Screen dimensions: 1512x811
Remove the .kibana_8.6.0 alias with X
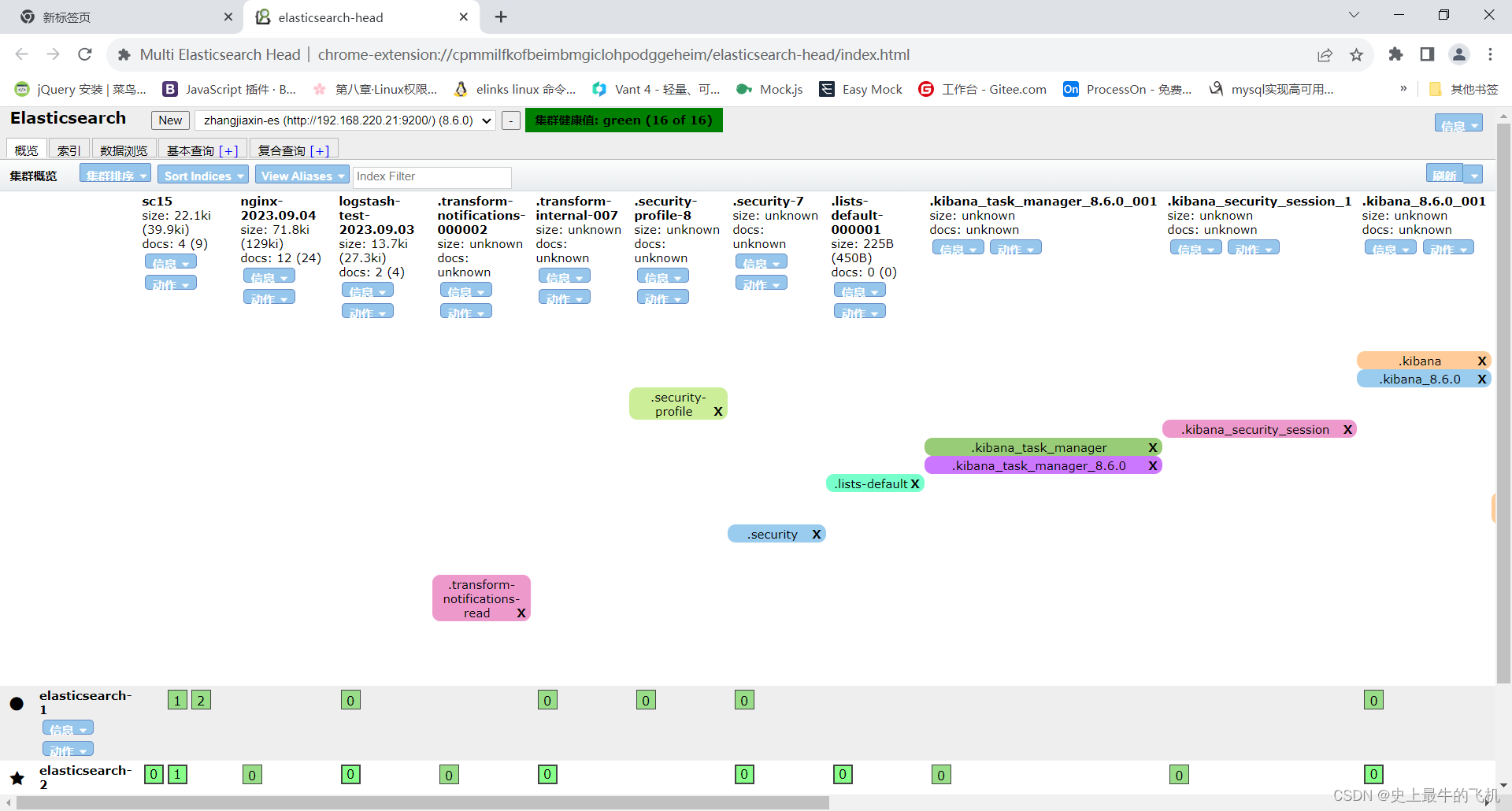click(1482, 379)
